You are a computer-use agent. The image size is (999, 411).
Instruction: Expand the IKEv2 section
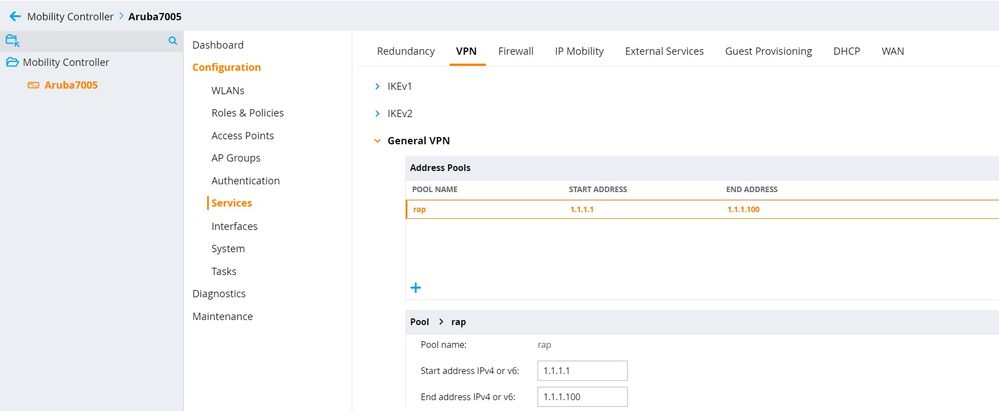click(378, 113)
